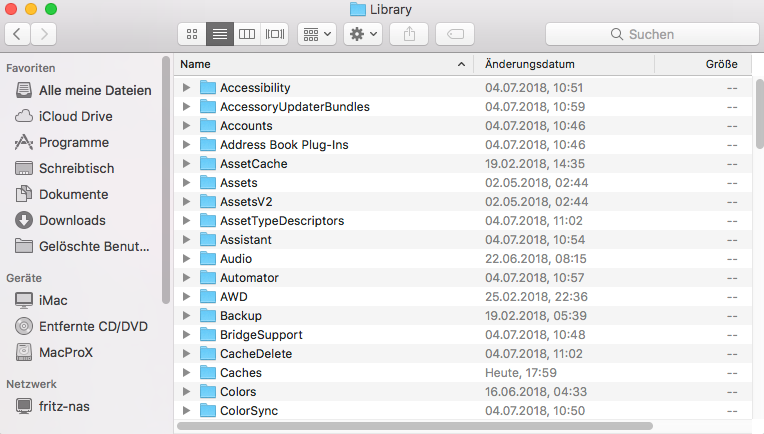764x434 pixels.
Task: Open Dokumente in sidebar
Action: (62, 194)
